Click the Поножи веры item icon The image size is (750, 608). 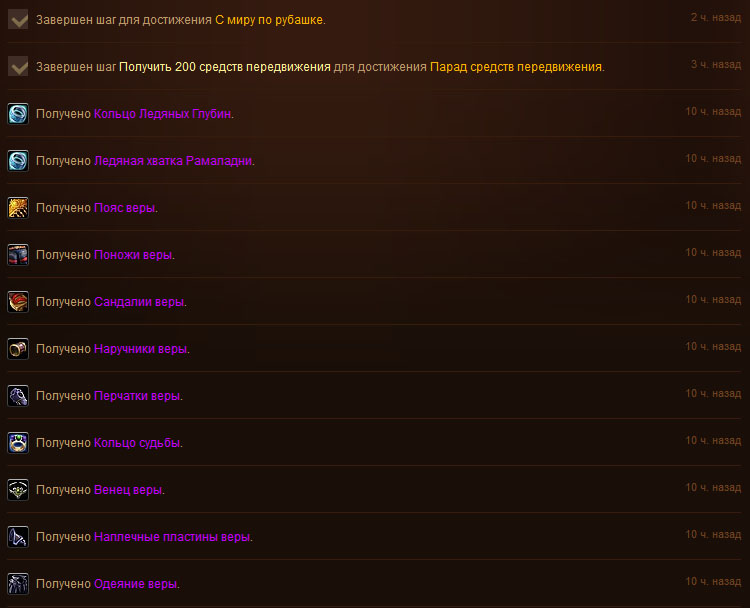(x=18, y=255)
